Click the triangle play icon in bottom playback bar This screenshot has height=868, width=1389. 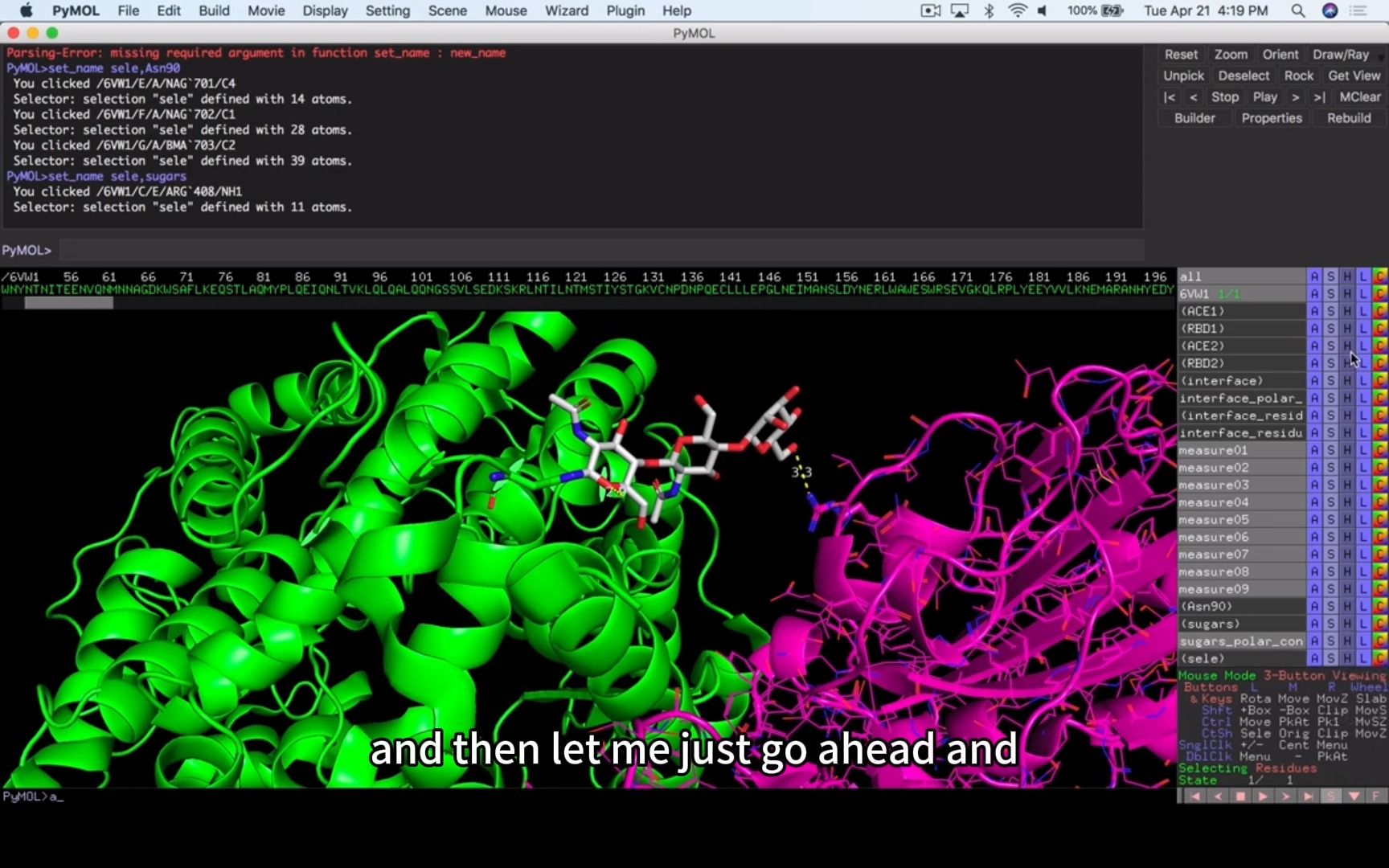[x=1263, y=796]
